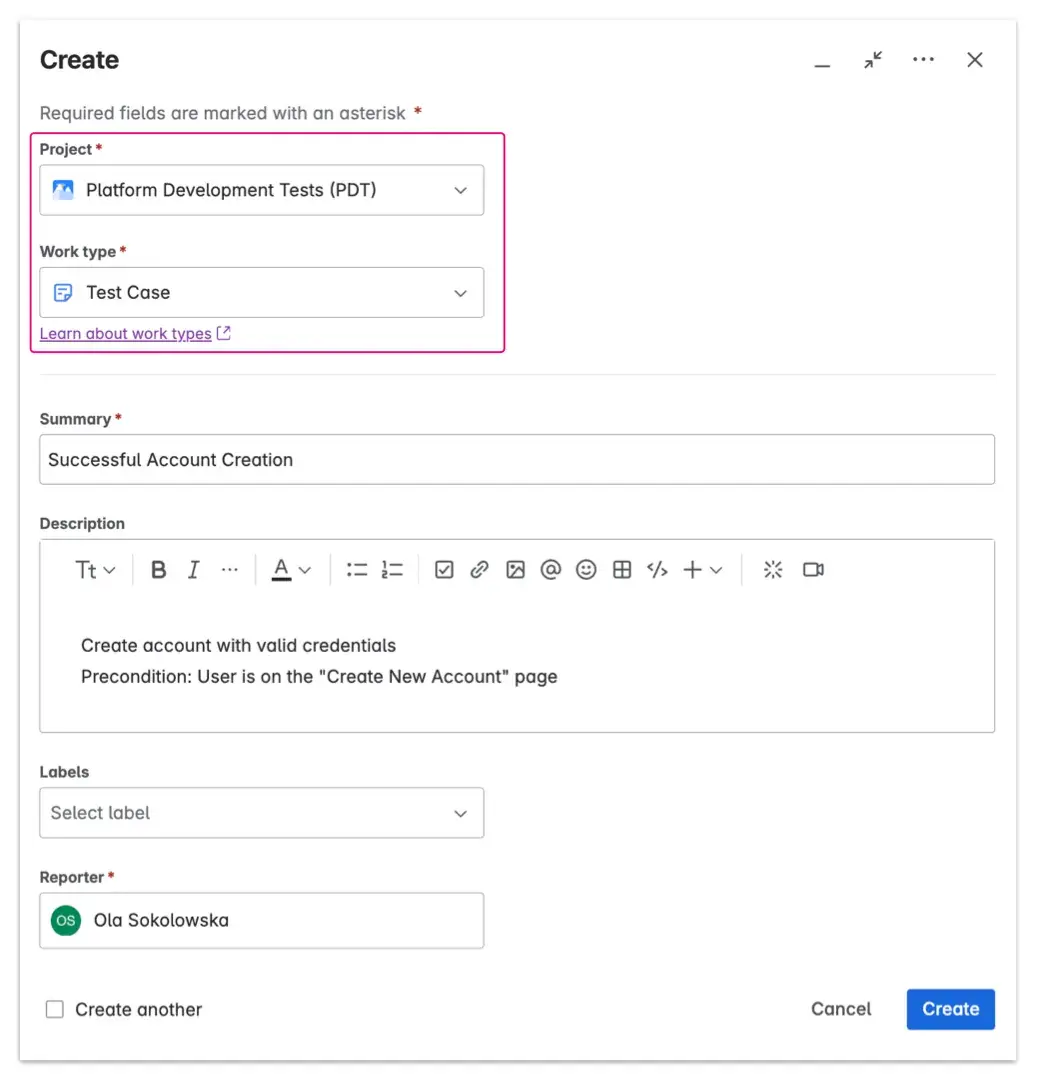The image size is (1040, 1080).
Task: Open the emoji picker
Action: click(586, 569)
